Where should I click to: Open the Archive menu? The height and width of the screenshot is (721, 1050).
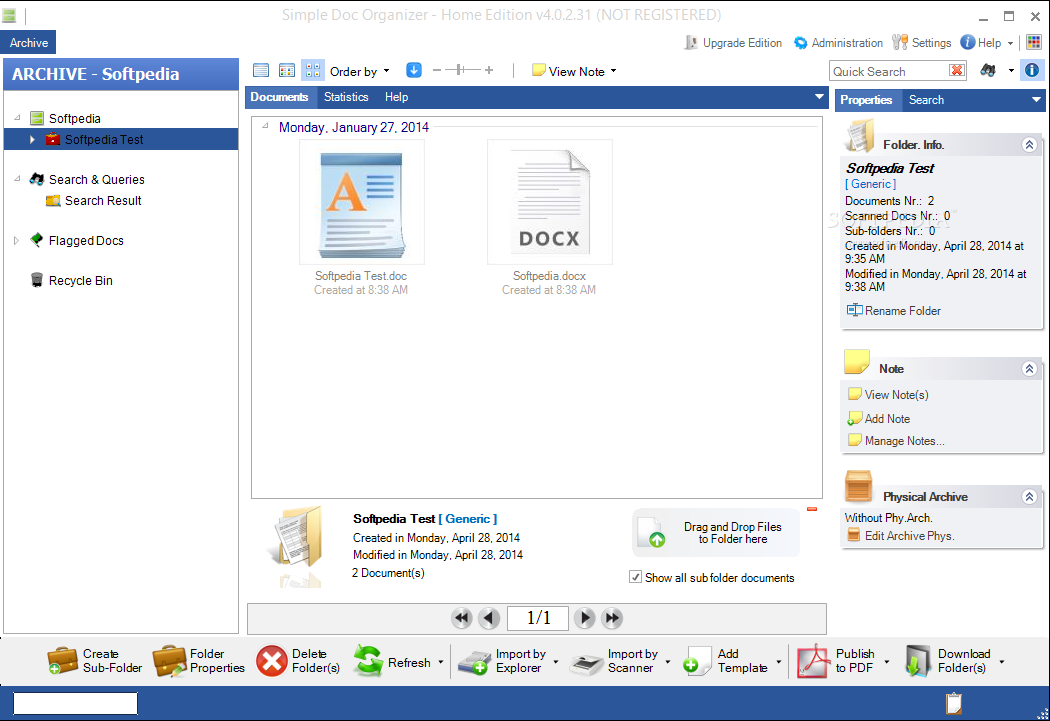pos(29,43)
